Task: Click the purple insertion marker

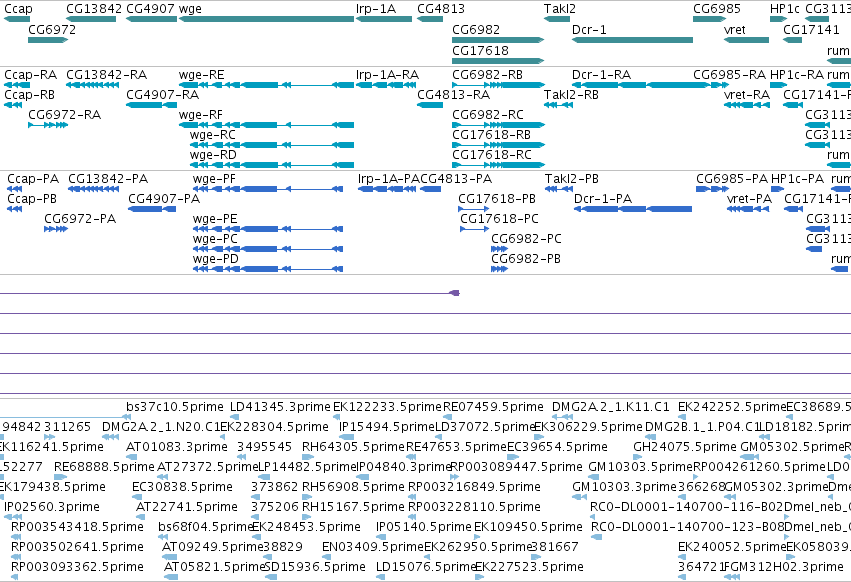Action: pos(455,293)
